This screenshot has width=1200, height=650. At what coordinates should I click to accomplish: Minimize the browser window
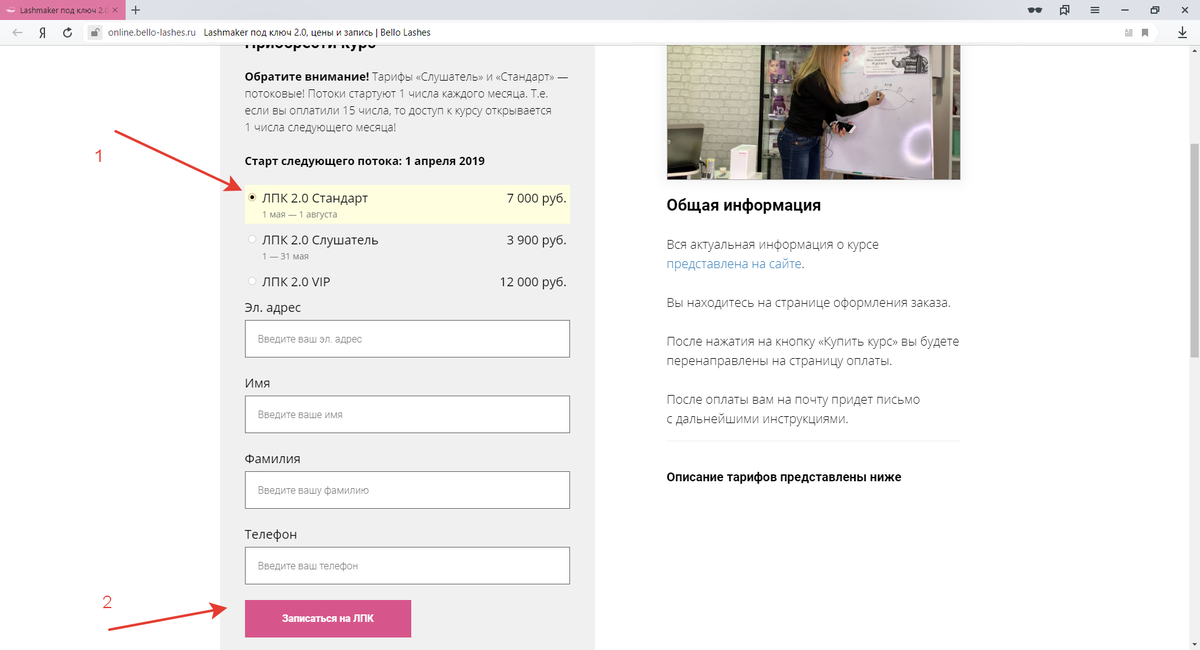coord(1125,10)
